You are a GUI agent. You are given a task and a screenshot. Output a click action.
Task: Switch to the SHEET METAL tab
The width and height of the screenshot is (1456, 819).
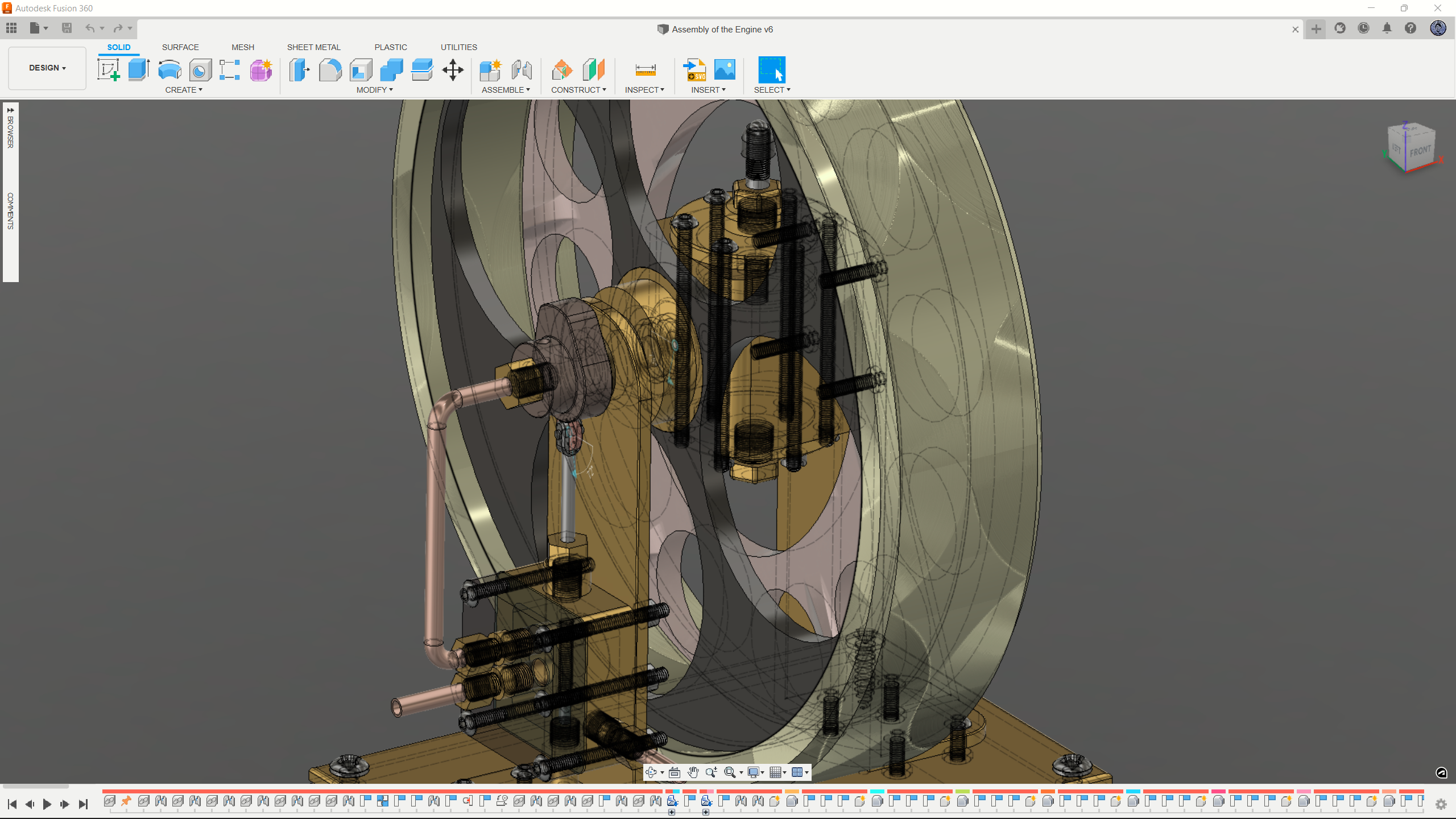click(313, 47)
